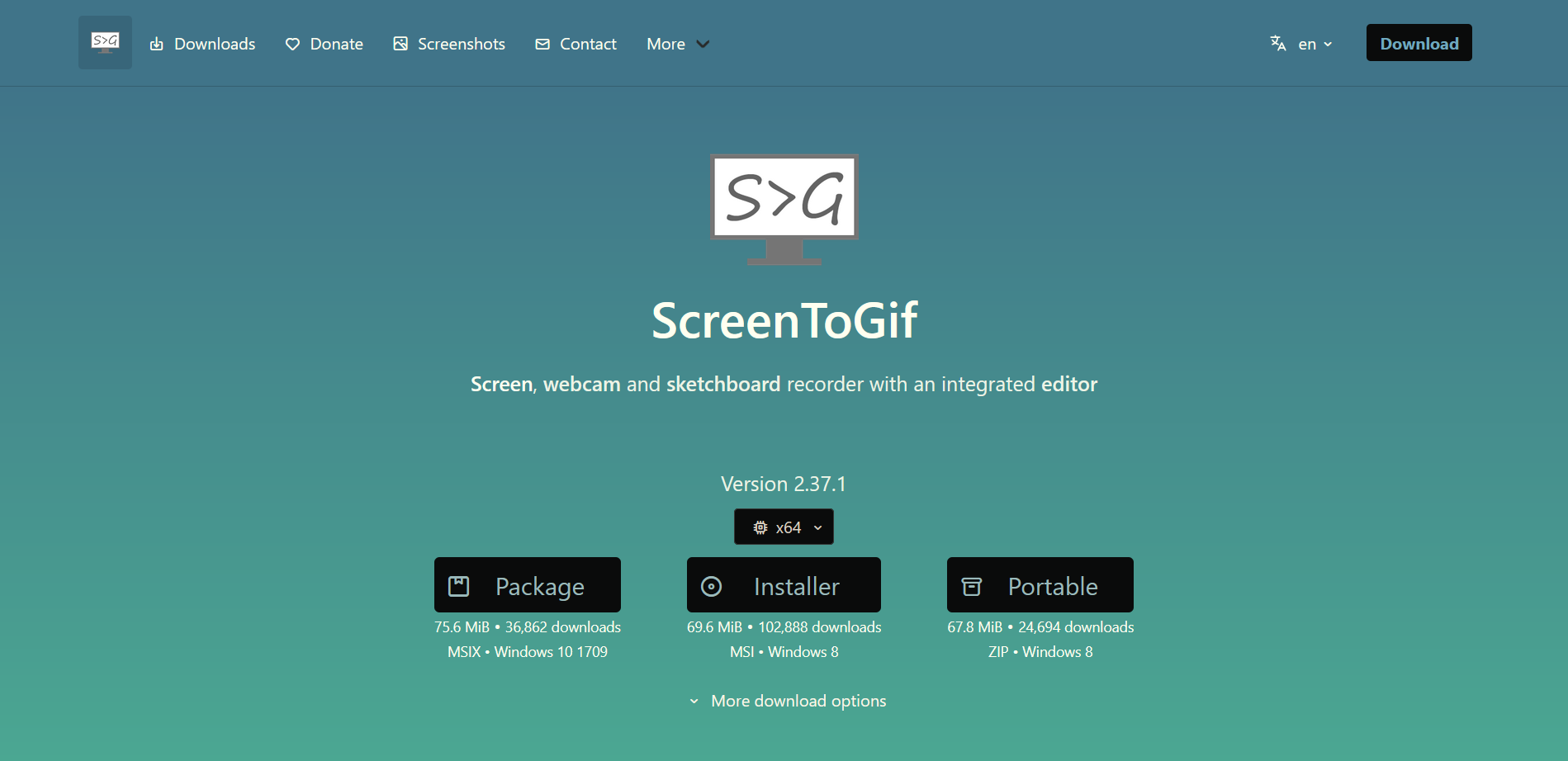Screen dimensions: 1568x761
Task: Click the '69.6 MiB • 102,888 downloads' text
Action: tap(784, 627)
